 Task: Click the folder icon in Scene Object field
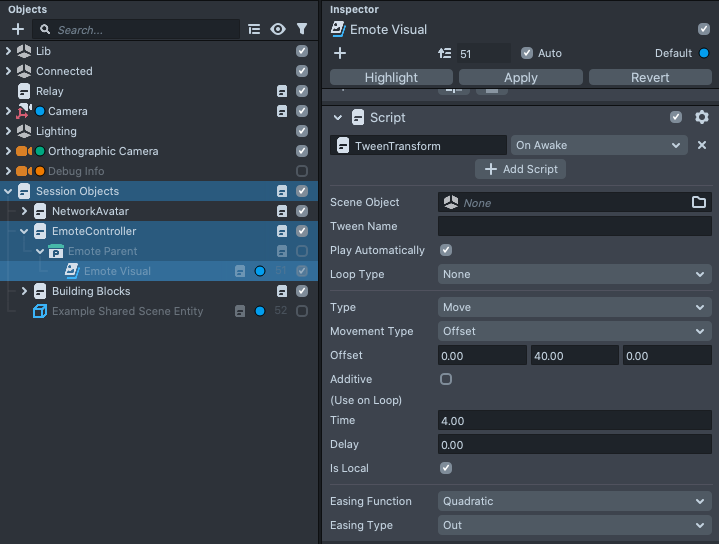pos(699,203)
